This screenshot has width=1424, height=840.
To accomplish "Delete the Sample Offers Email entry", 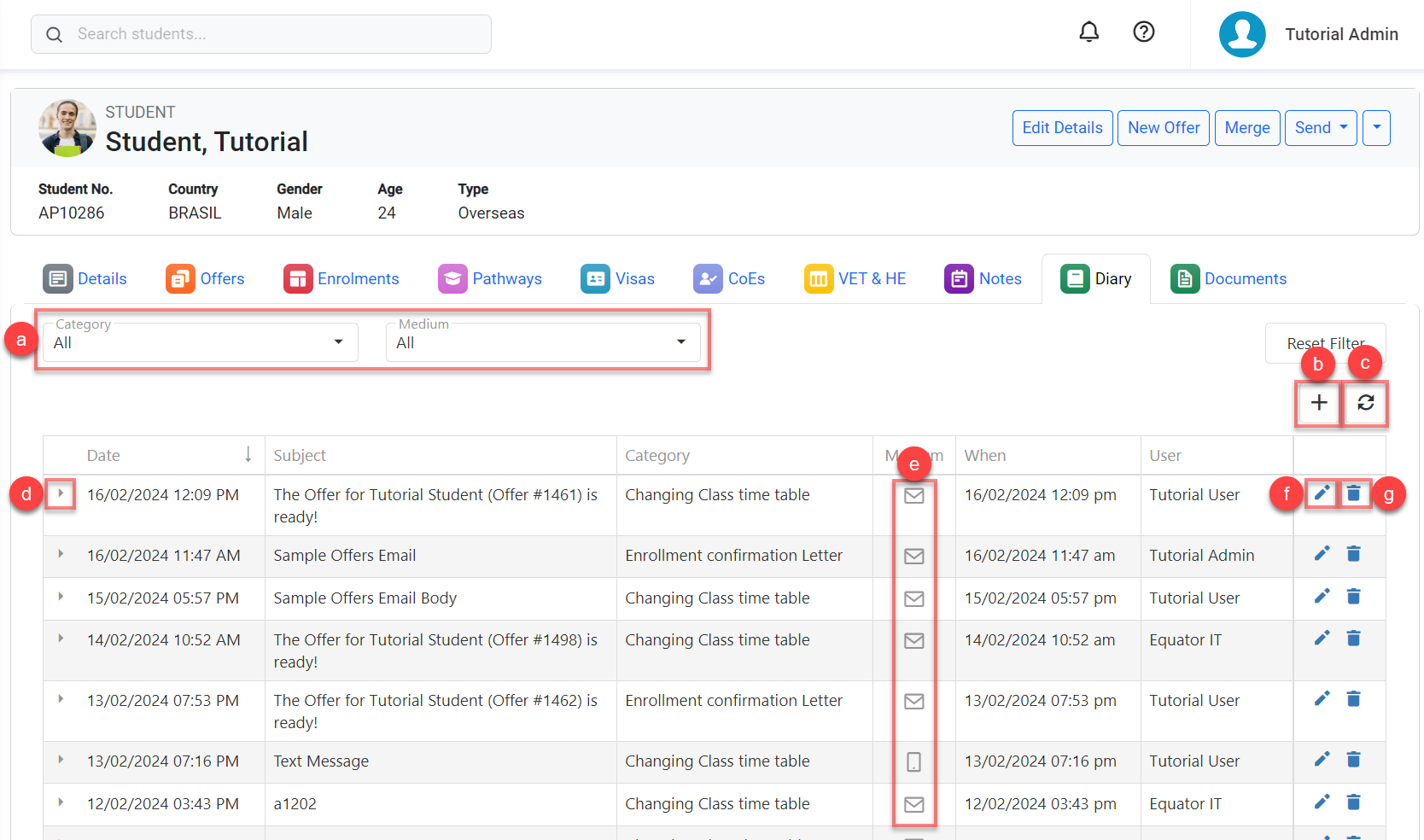I will coord(1353,554).
